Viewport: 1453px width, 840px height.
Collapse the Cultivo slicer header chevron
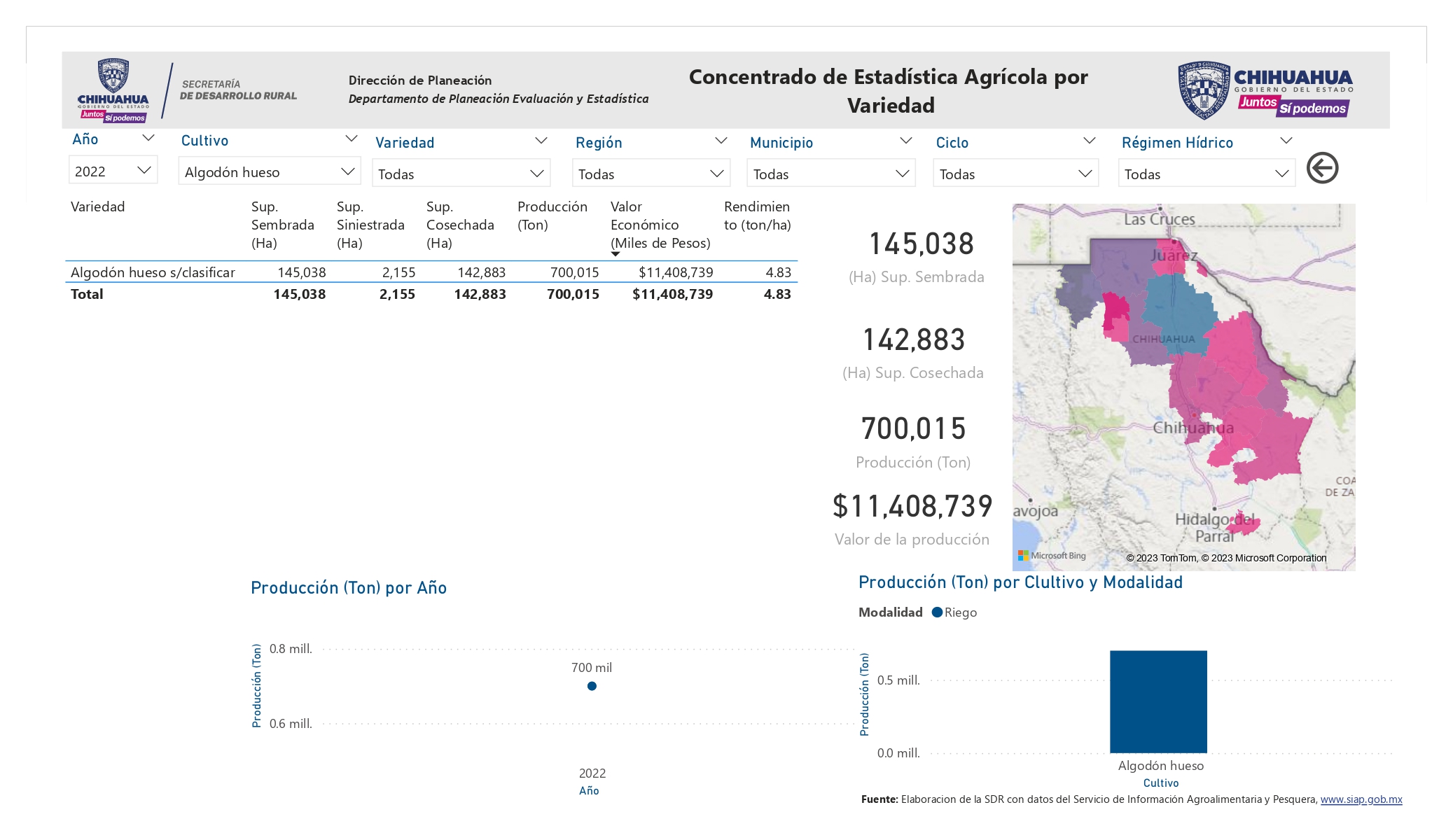[x=352, y=139]
